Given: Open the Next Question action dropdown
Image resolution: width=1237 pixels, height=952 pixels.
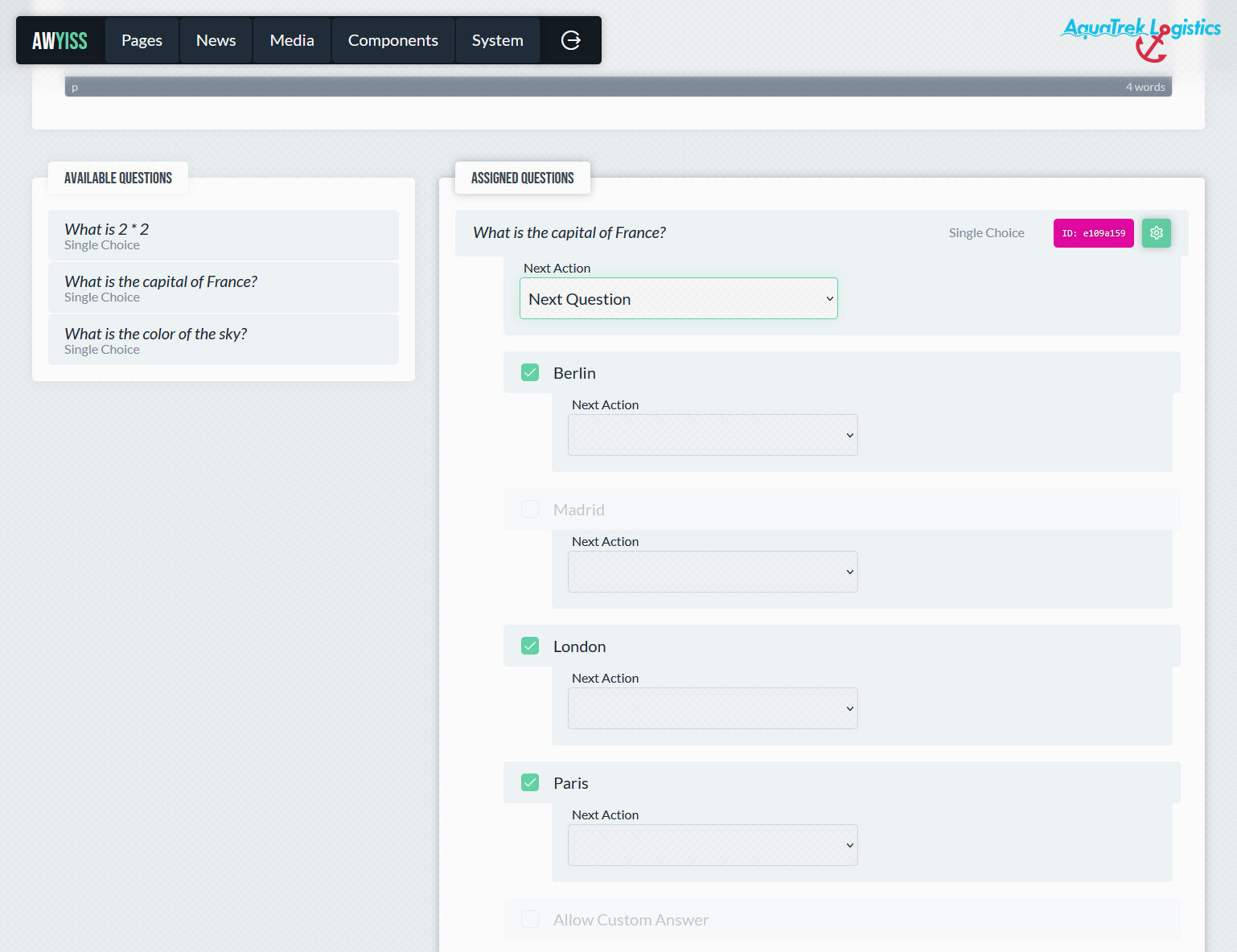Looking at the screenshot, I should pyautogui.click(x=678, y=298).
